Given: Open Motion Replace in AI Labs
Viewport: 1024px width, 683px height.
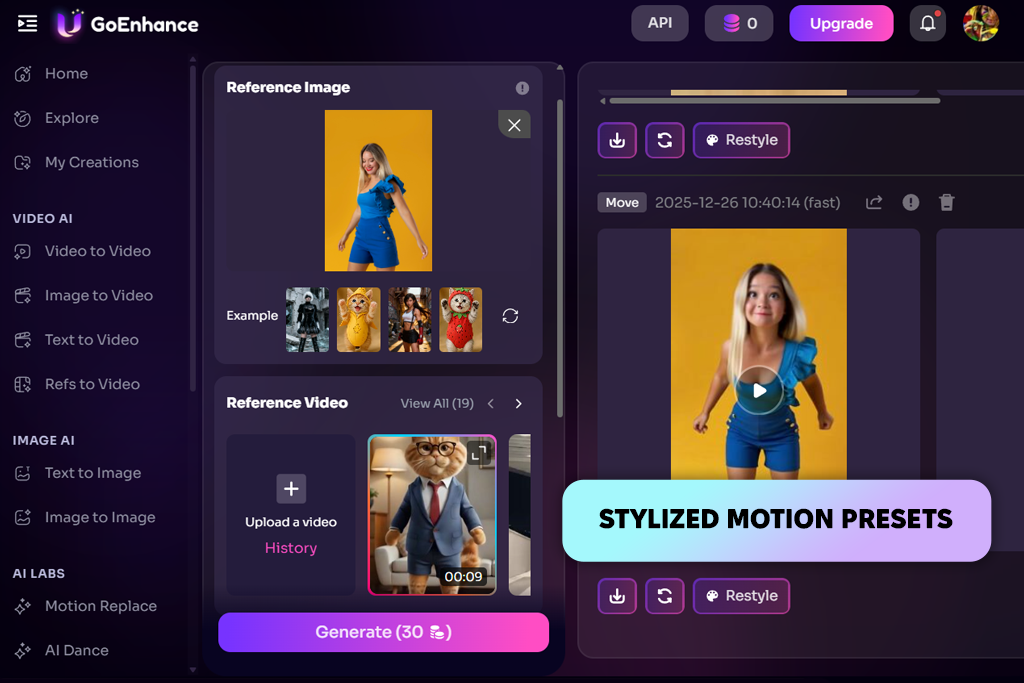Looking at the screenshot, I should pos(101,607).
